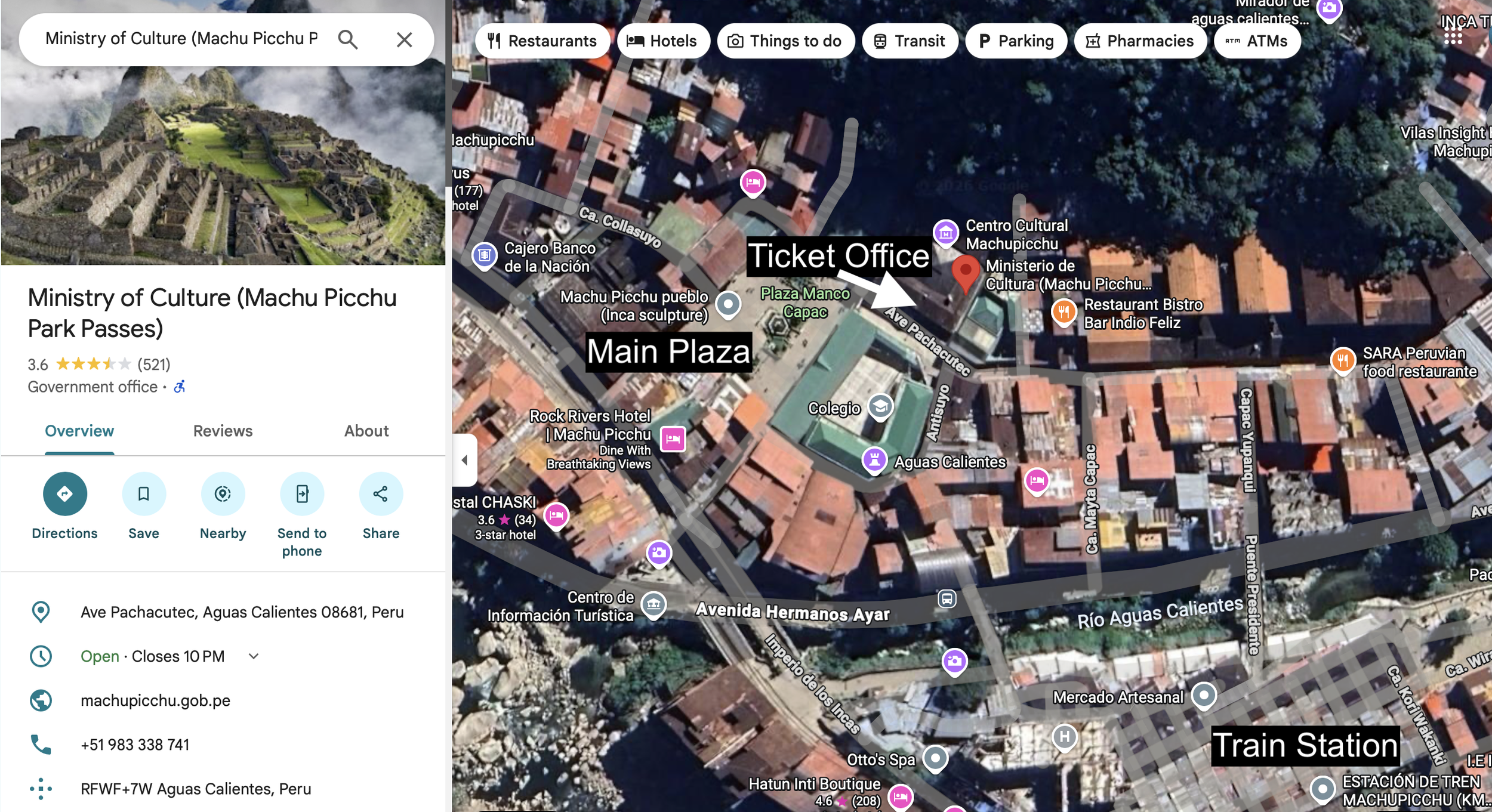Click the red Ministerio de Cultura pin
The width and height of the screenshot is (1492, 812).
coord(965,274)
